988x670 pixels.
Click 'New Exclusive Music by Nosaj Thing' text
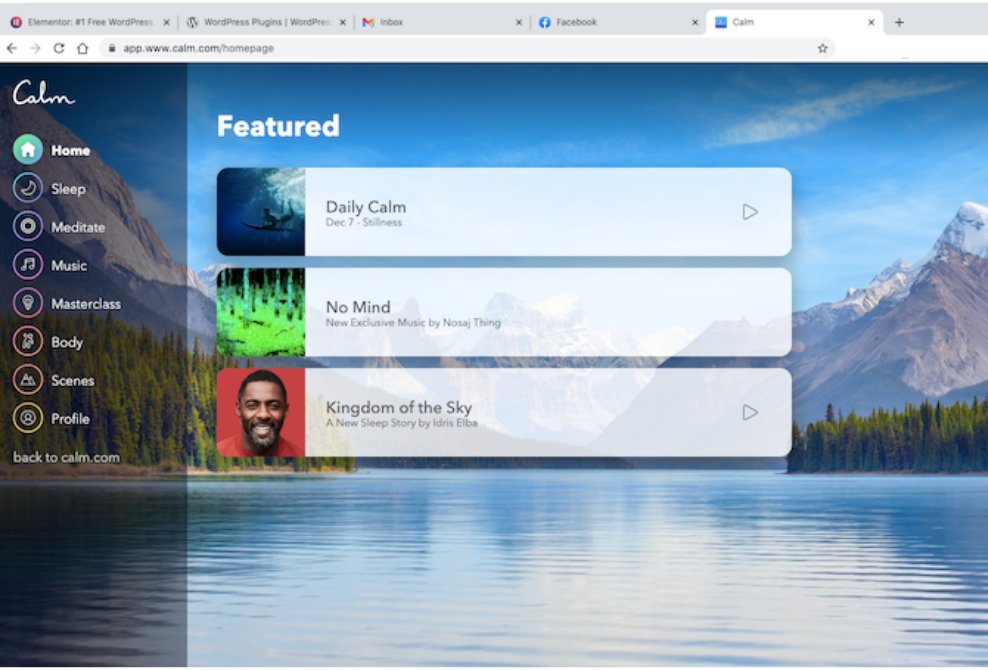point(413,323)
